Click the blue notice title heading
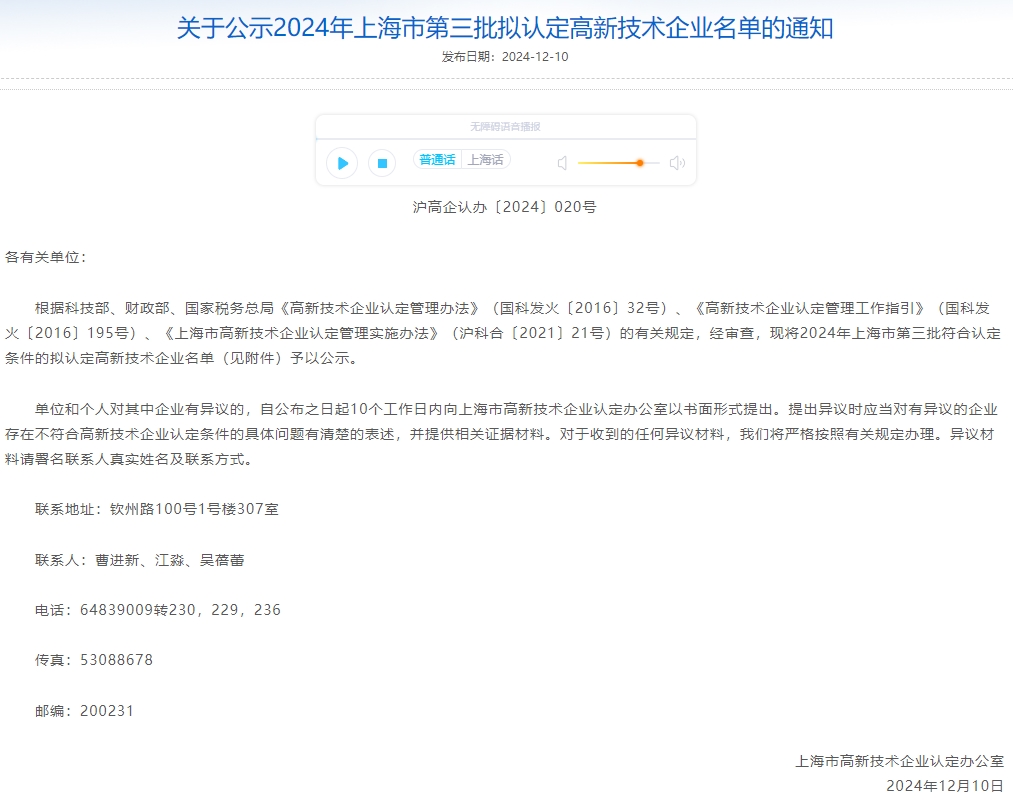 (x=505, y=28)
